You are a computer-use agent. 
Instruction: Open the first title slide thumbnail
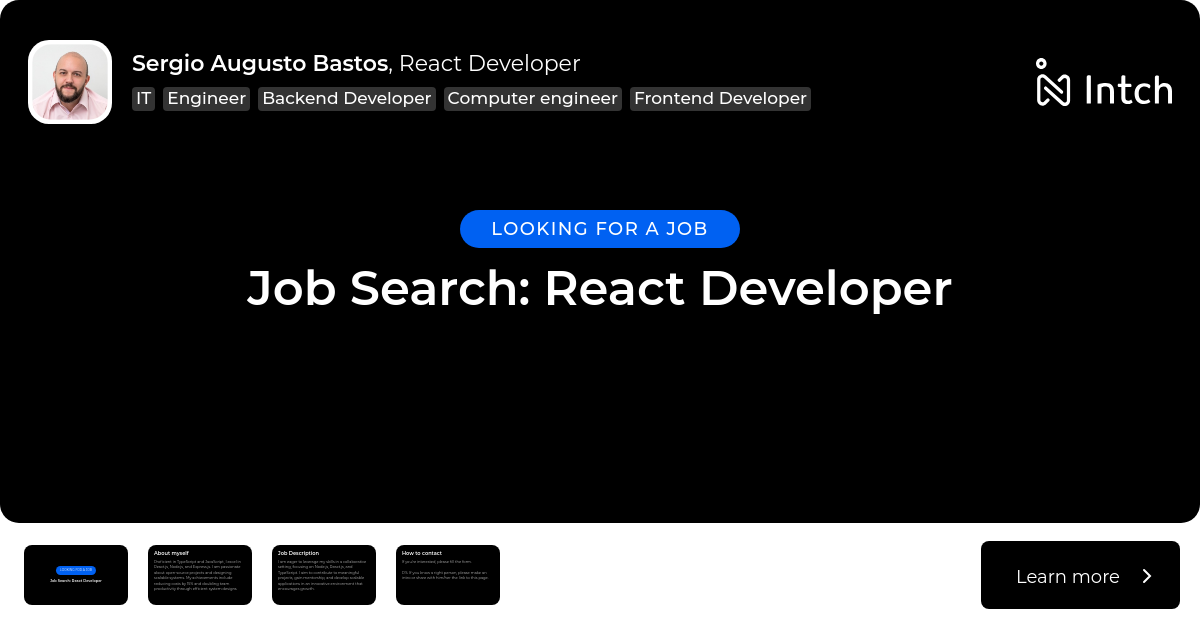tap(76, 575)
